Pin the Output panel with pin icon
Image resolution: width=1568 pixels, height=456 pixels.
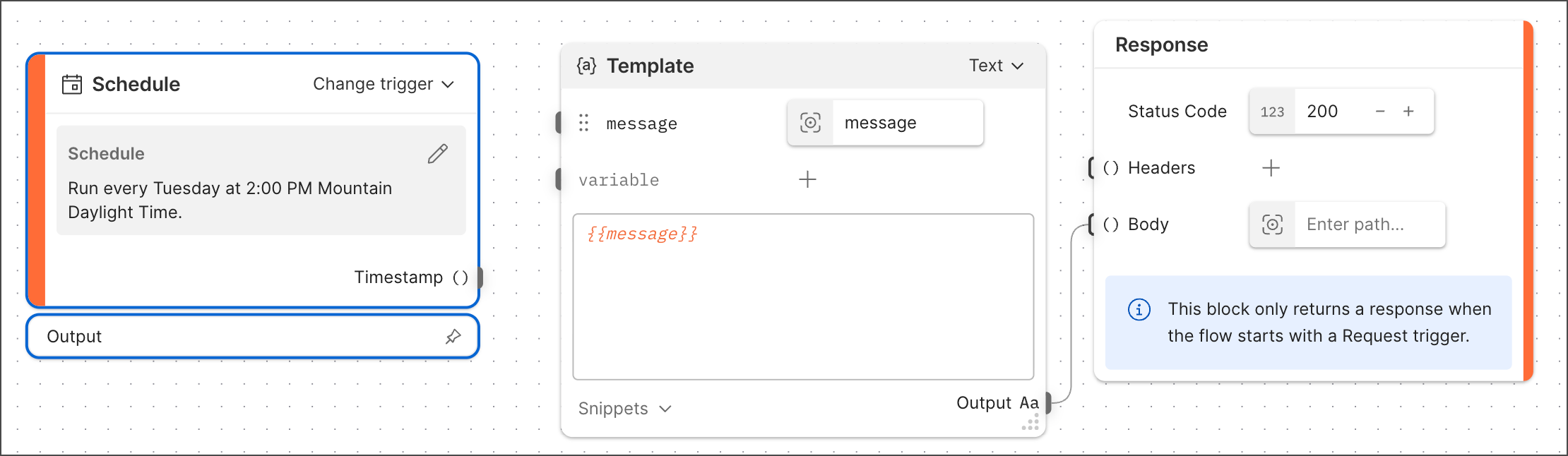453,337
